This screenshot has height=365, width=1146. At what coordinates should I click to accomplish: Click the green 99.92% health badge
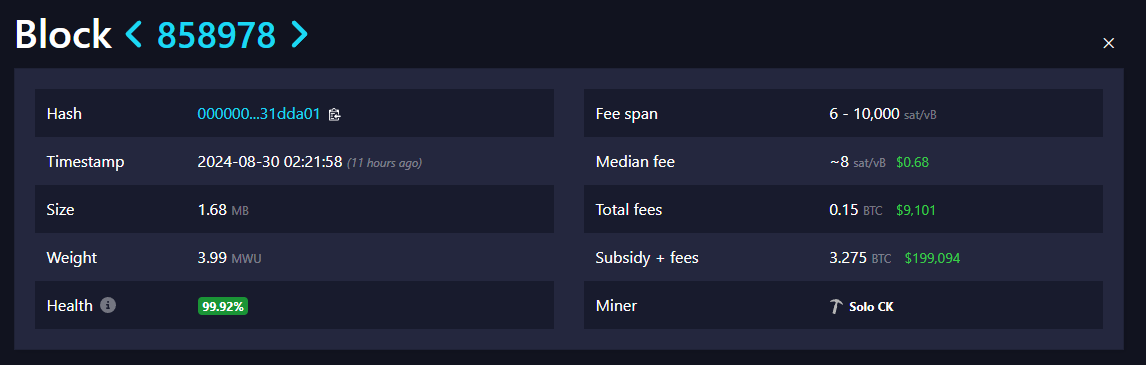[x=223, y=306]
